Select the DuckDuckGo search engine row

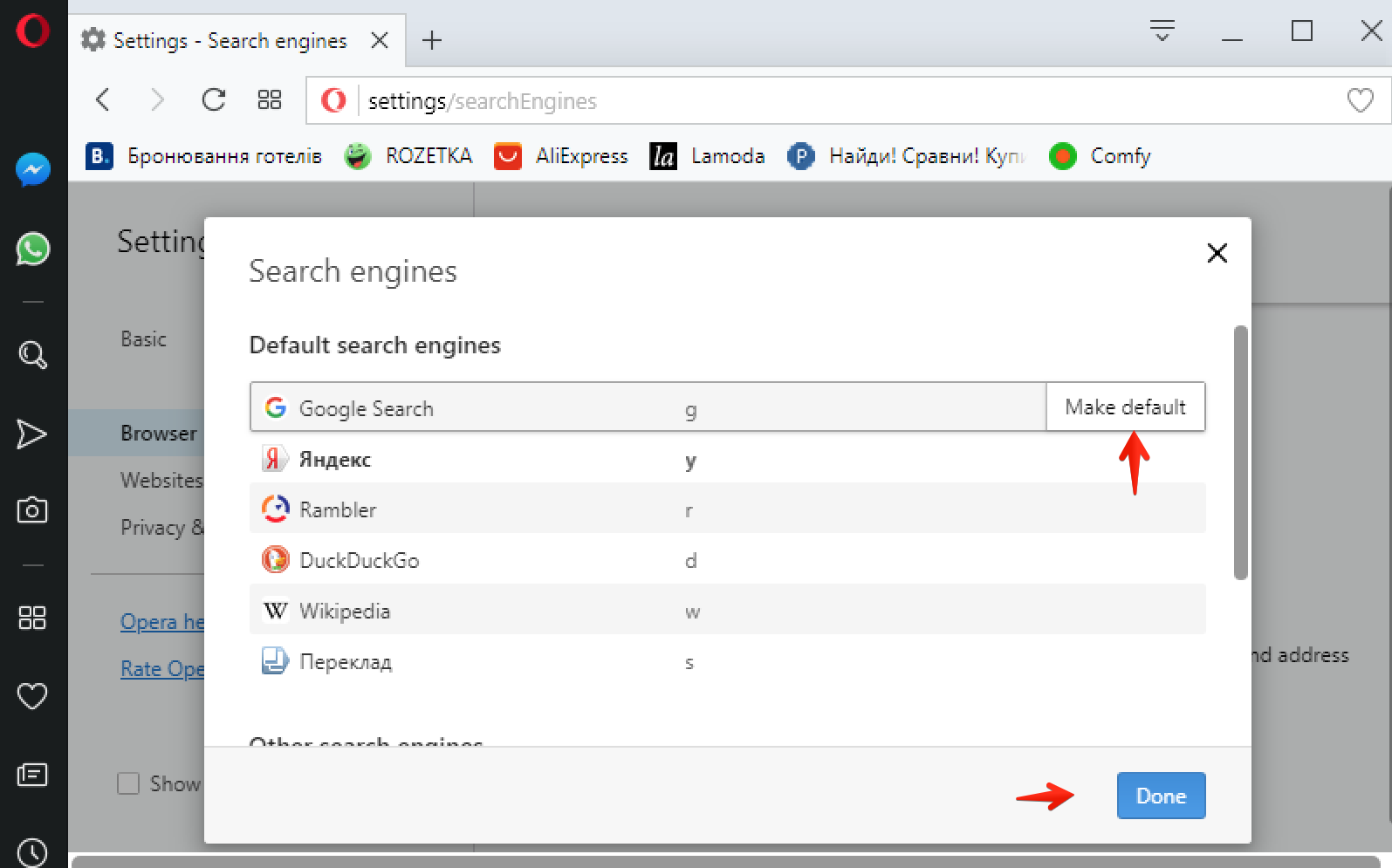point(728,560)
